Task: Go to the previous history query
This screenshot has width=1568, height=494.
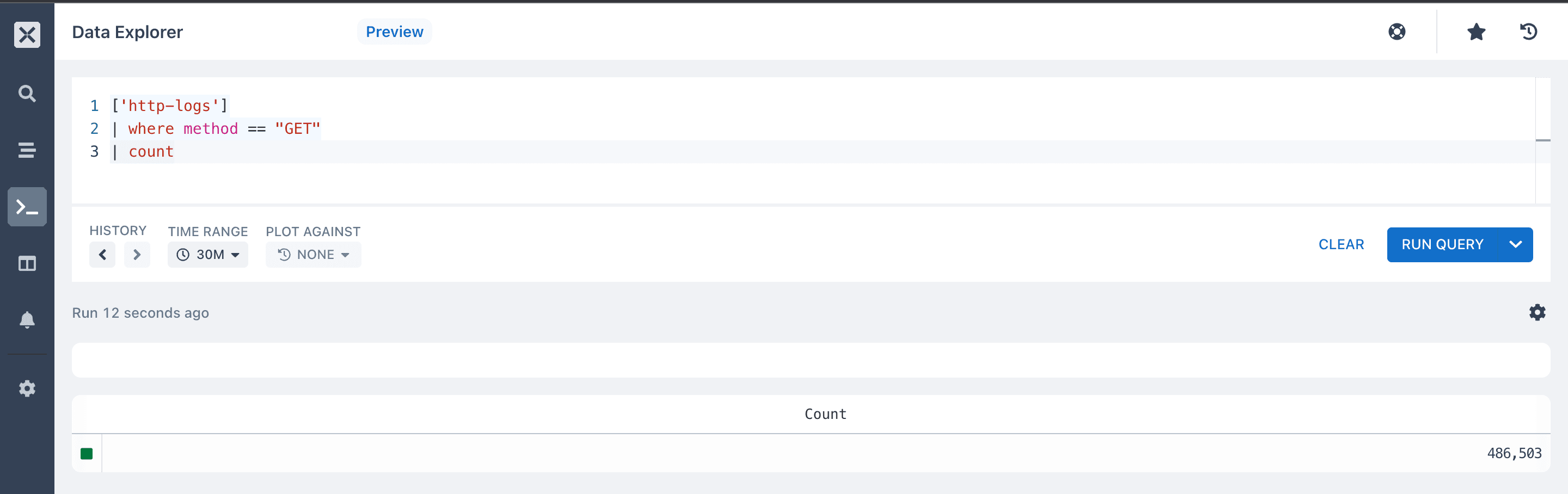Action: [102, 255]
